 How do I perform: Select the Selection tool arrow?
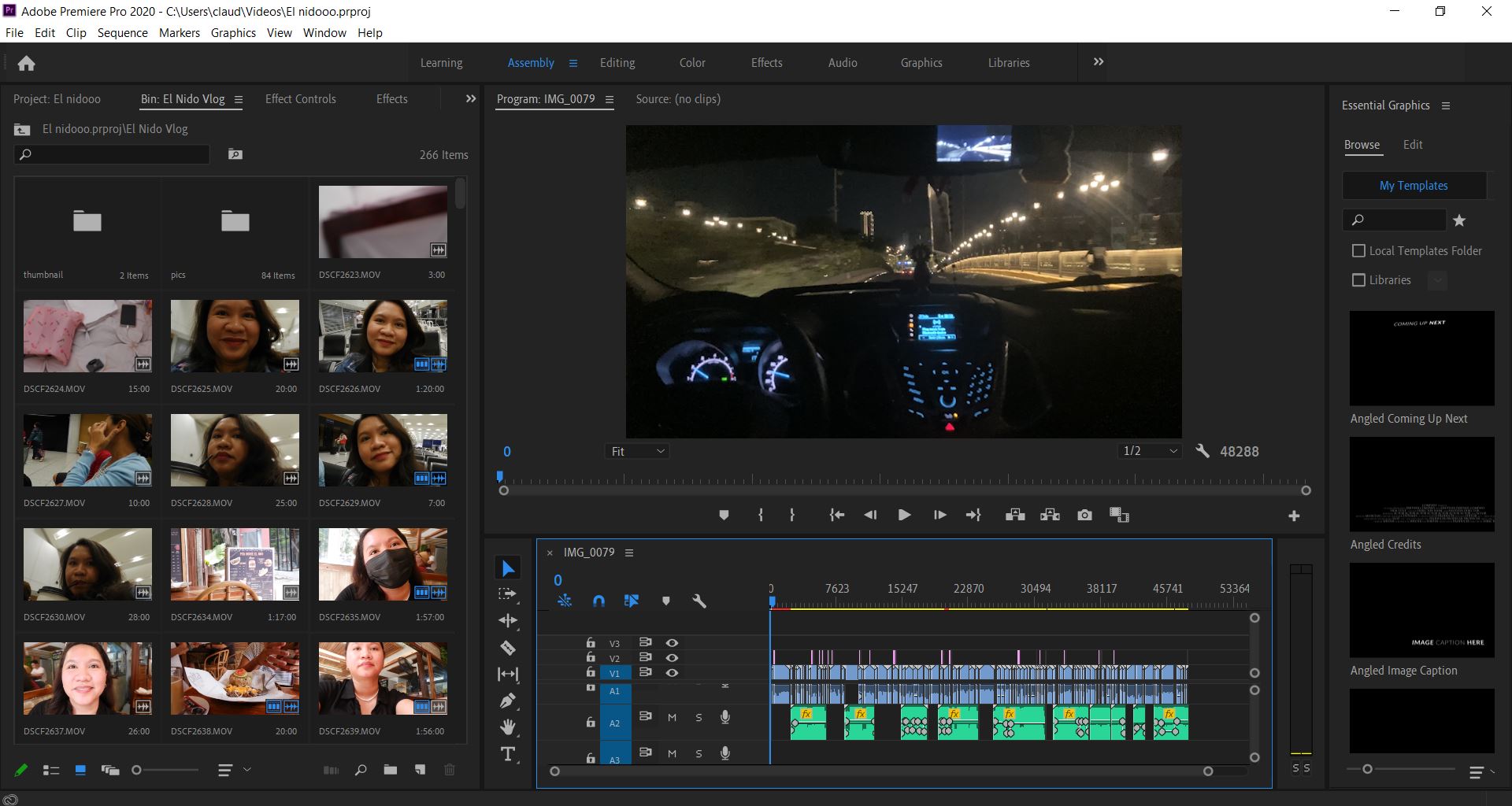(508, 568)
